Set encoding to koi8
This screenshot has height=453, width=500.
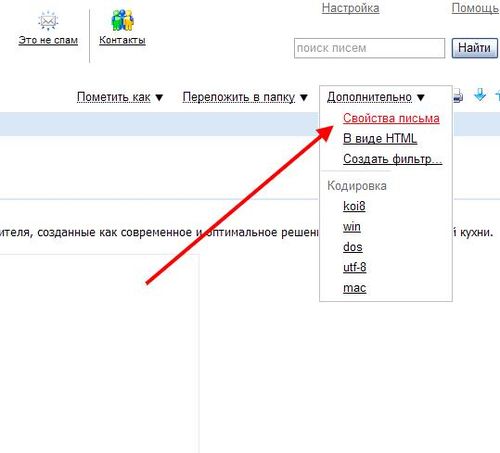(x=354, y=206)
